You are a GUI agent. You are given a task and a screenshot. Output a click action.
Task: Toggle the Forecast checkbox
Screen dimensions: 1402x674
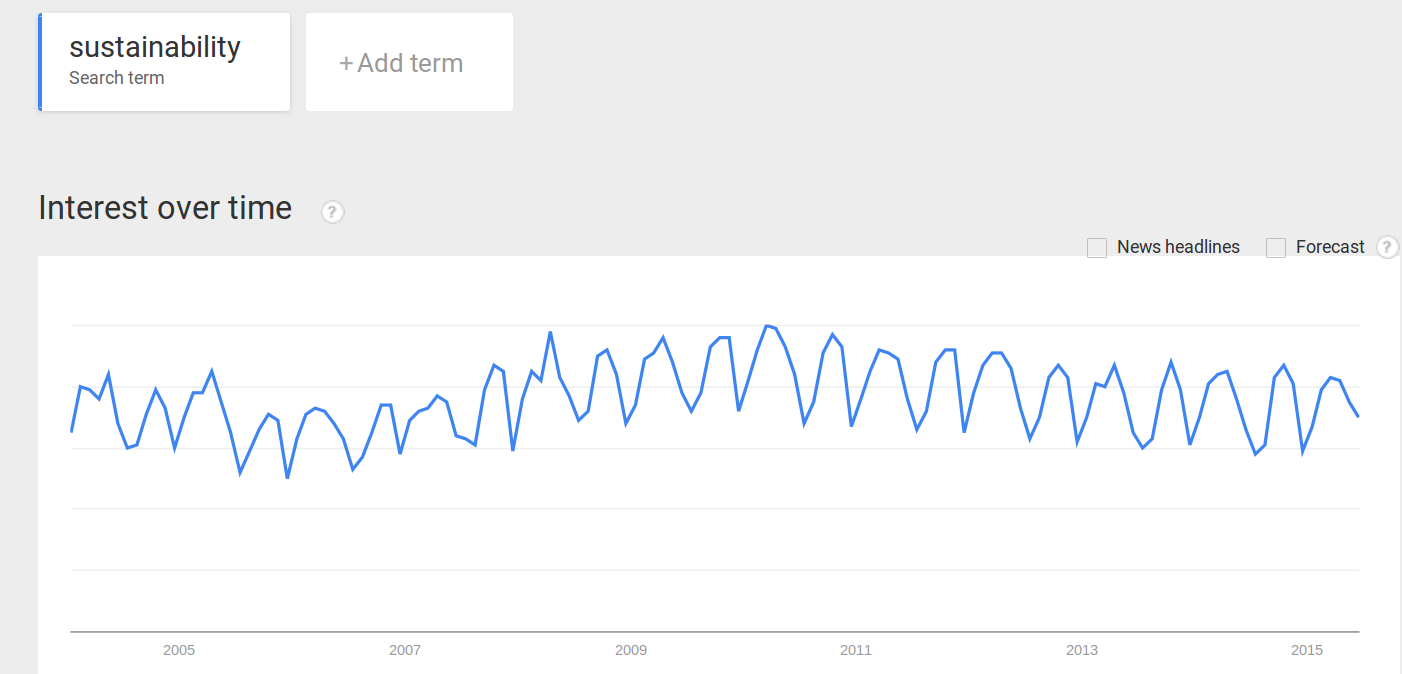[x=1276, y=247]
